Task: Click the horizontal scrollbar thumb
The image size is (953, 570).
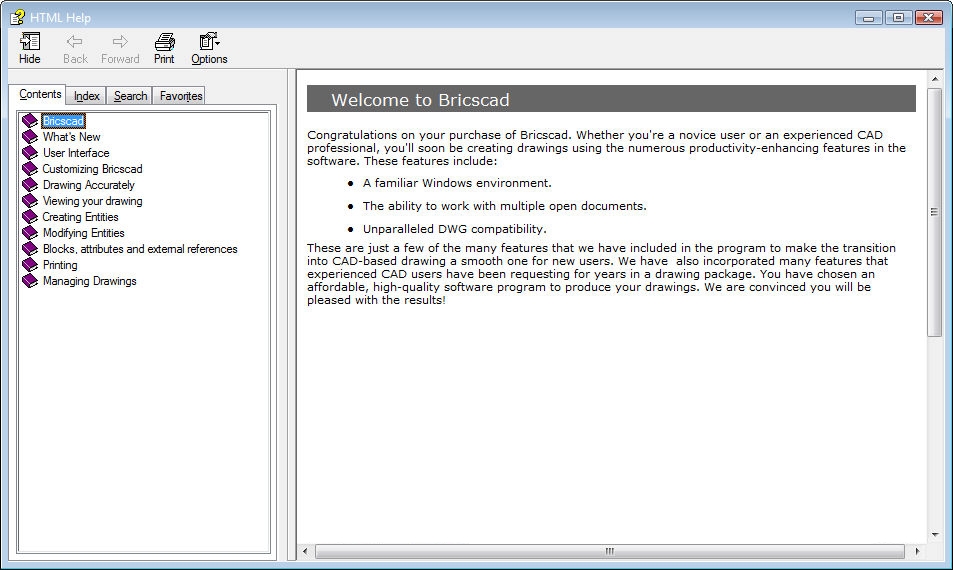Action: tap(610, 551)
